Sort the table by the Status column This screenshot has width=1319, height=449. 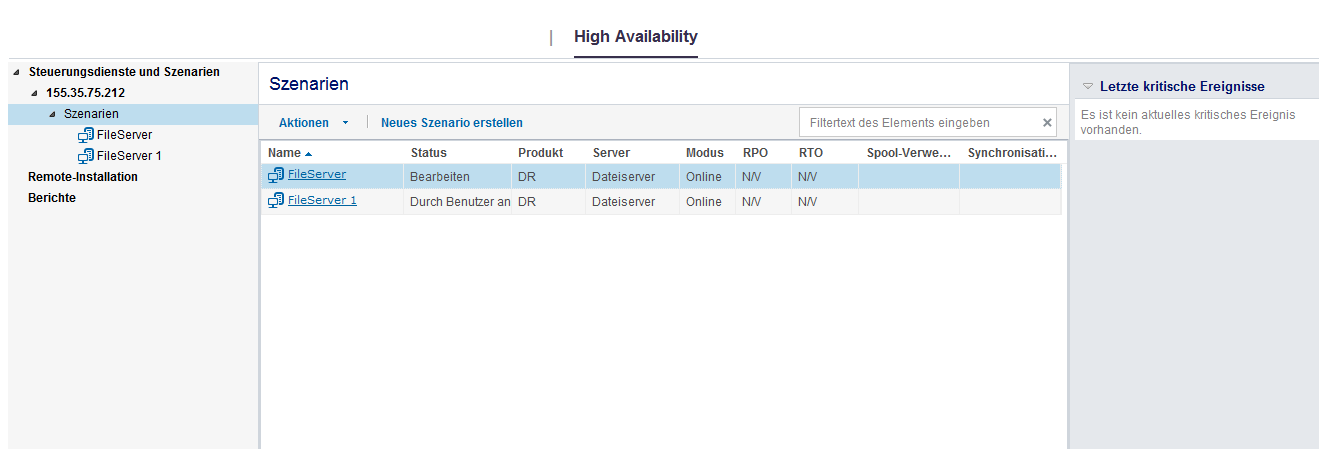click(x=428, y=153)
